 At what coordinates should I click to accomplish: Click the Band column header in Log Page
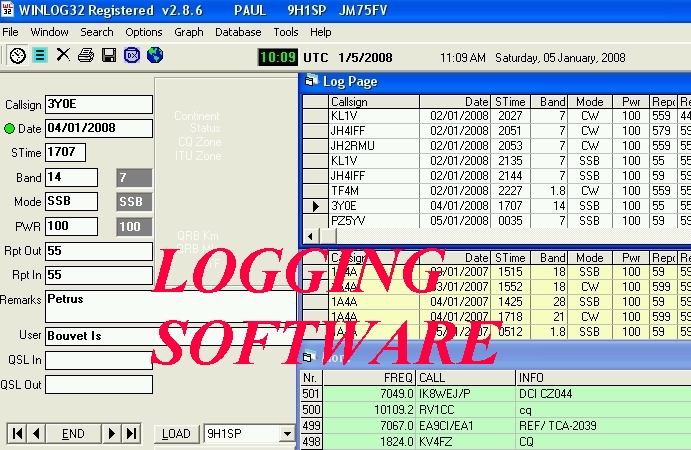point(549,102)
